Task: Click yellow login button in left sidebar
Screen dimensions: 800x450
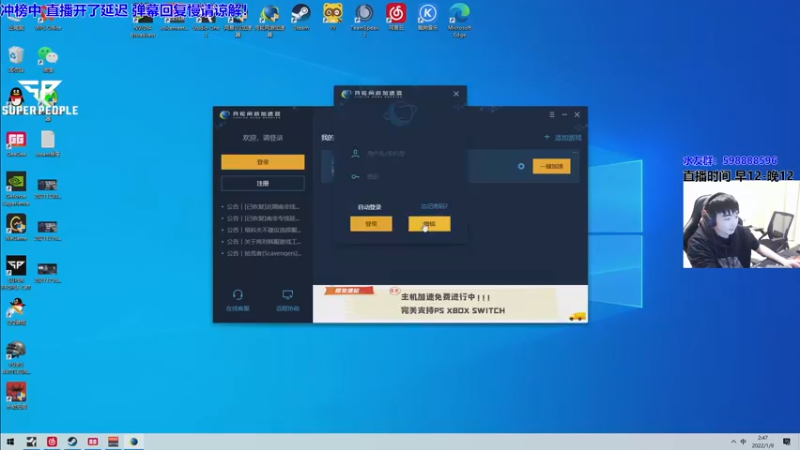Action: click(x=263, y=162)
